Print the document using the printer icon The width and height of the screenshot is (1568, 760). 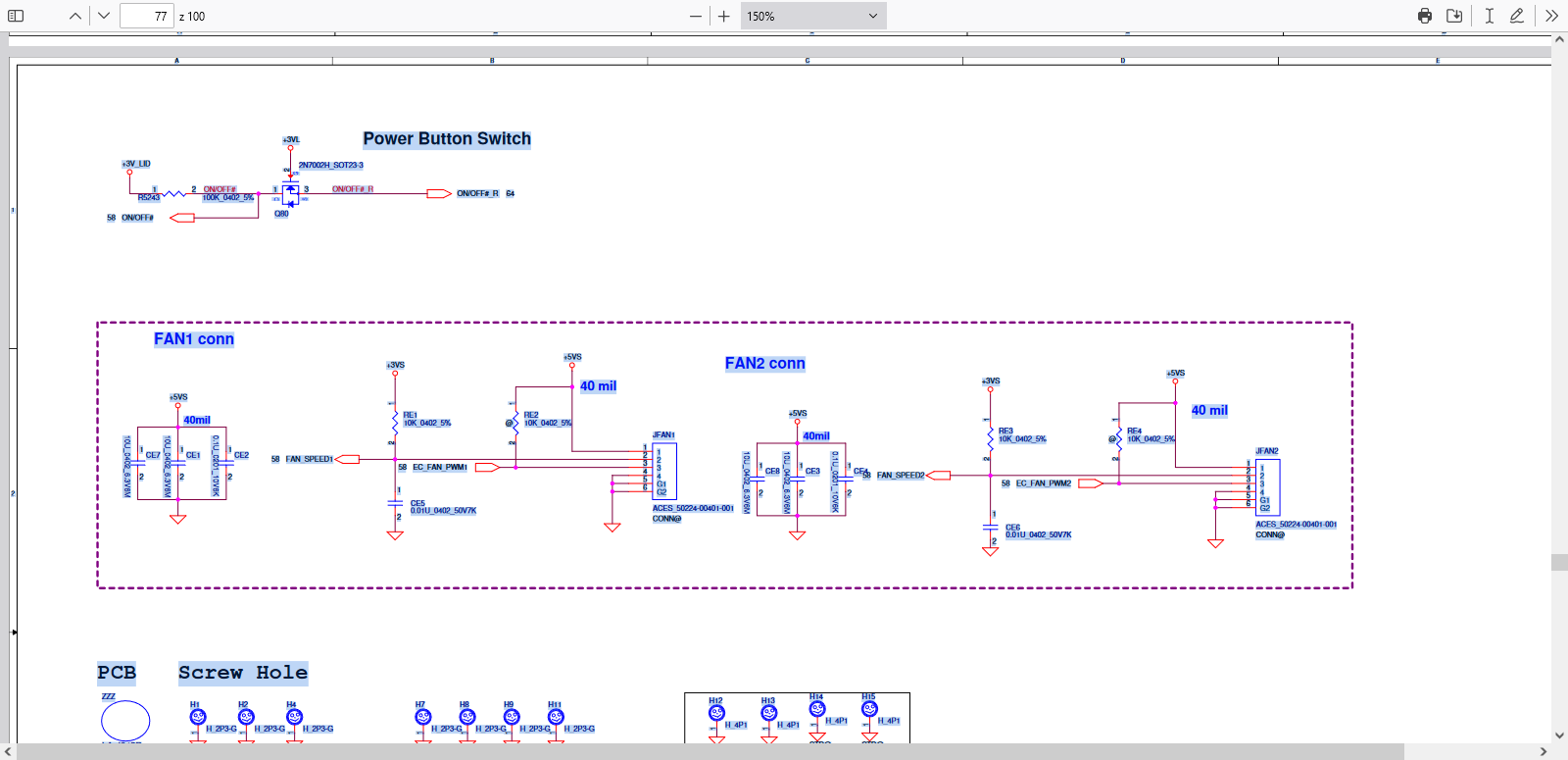(1425, 16)
